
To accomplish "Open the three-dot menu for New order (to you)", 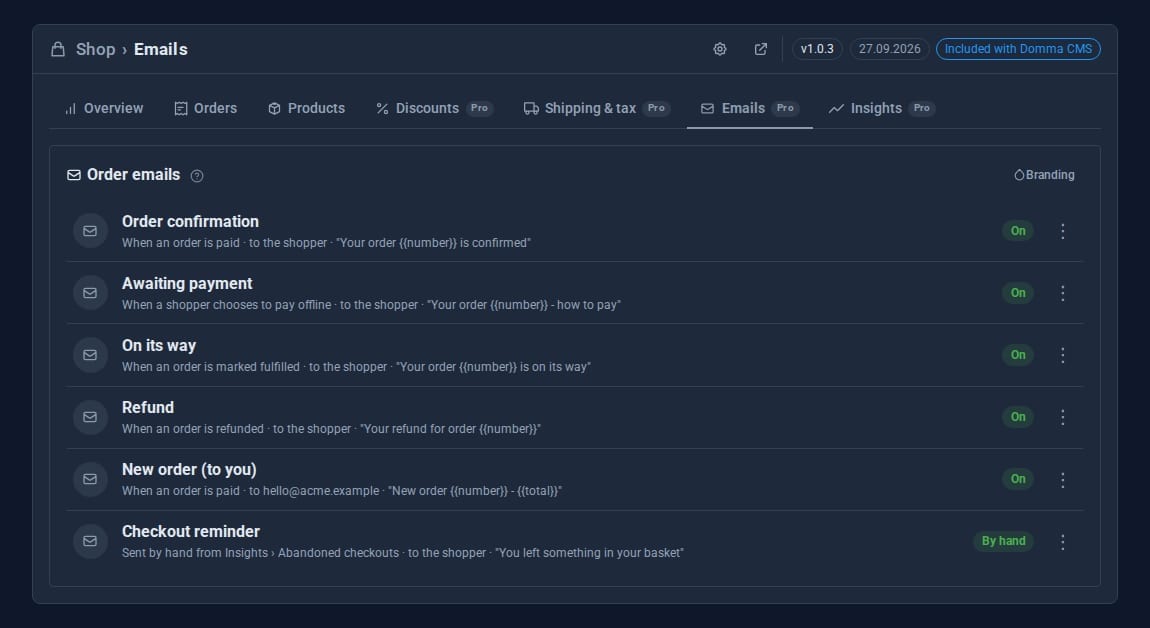I will pyautogui.click(x=1063, y=479).
